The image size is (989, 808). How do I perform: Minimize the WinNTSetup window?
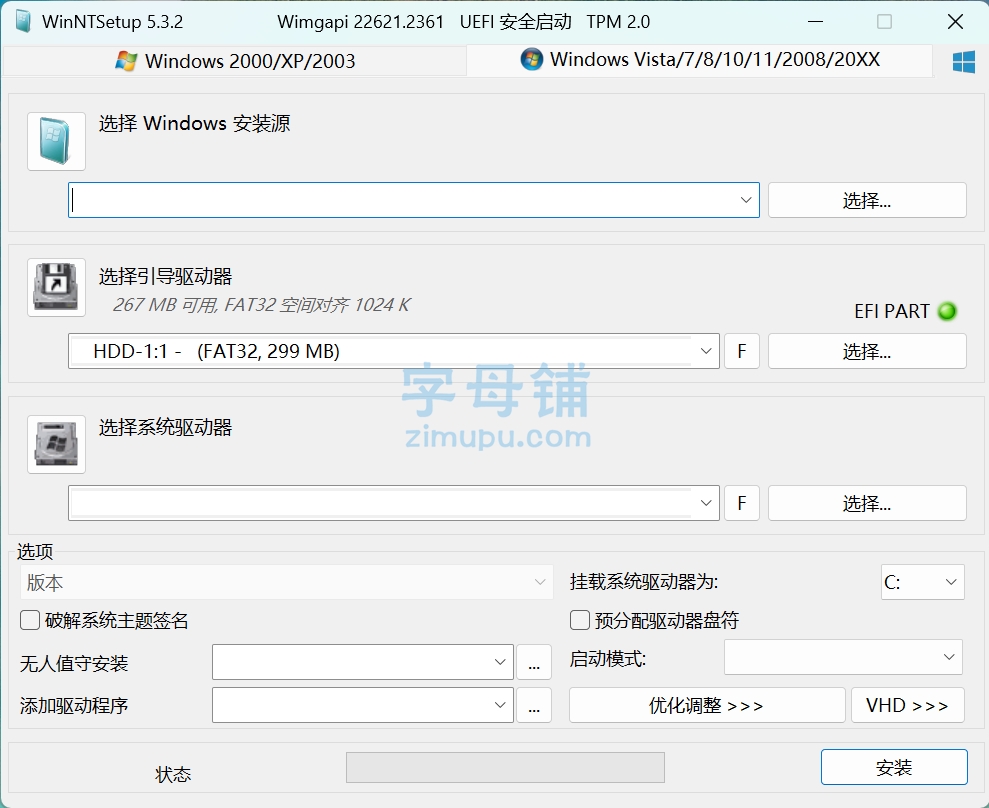[815, 21]
